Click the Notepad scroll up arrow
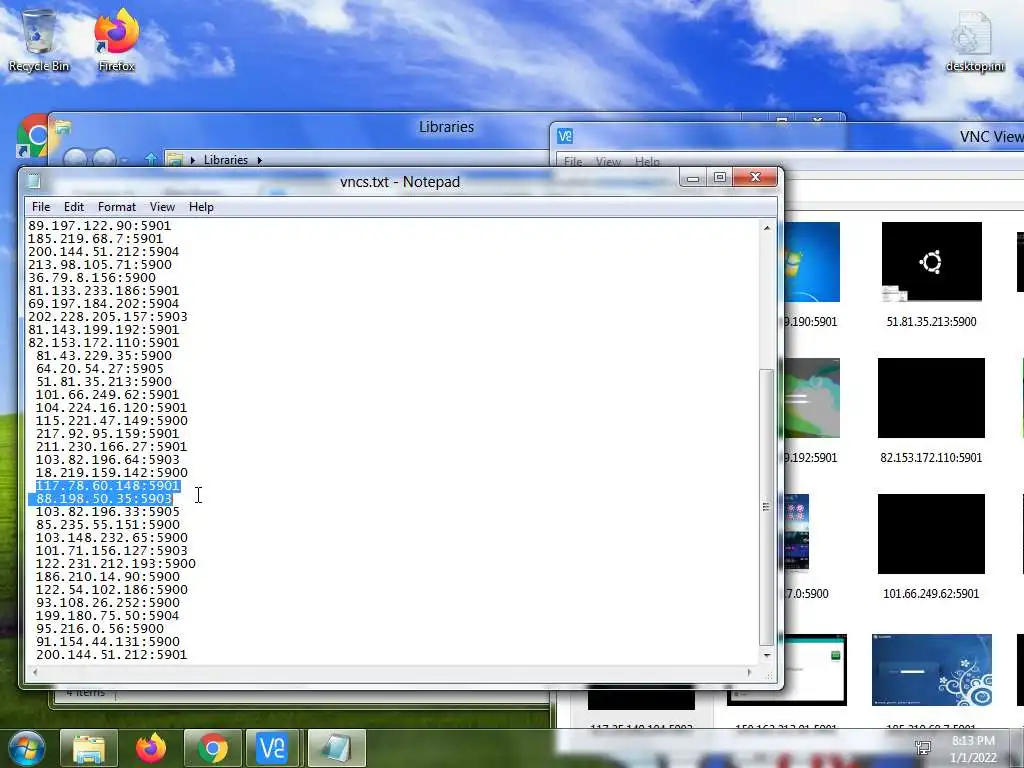The image size is (1024, 768). coord(767,228)
